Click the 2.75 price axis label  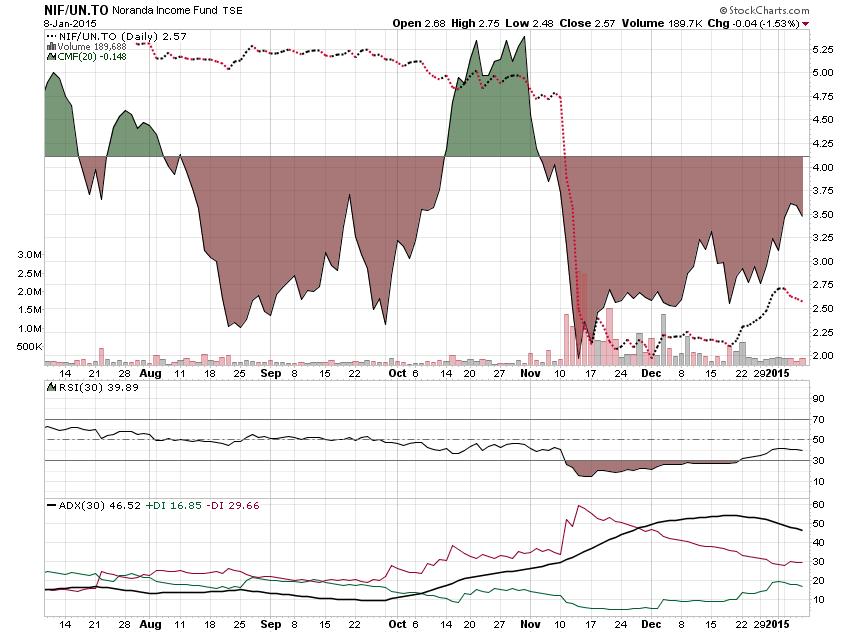click(x=823, y=285)
